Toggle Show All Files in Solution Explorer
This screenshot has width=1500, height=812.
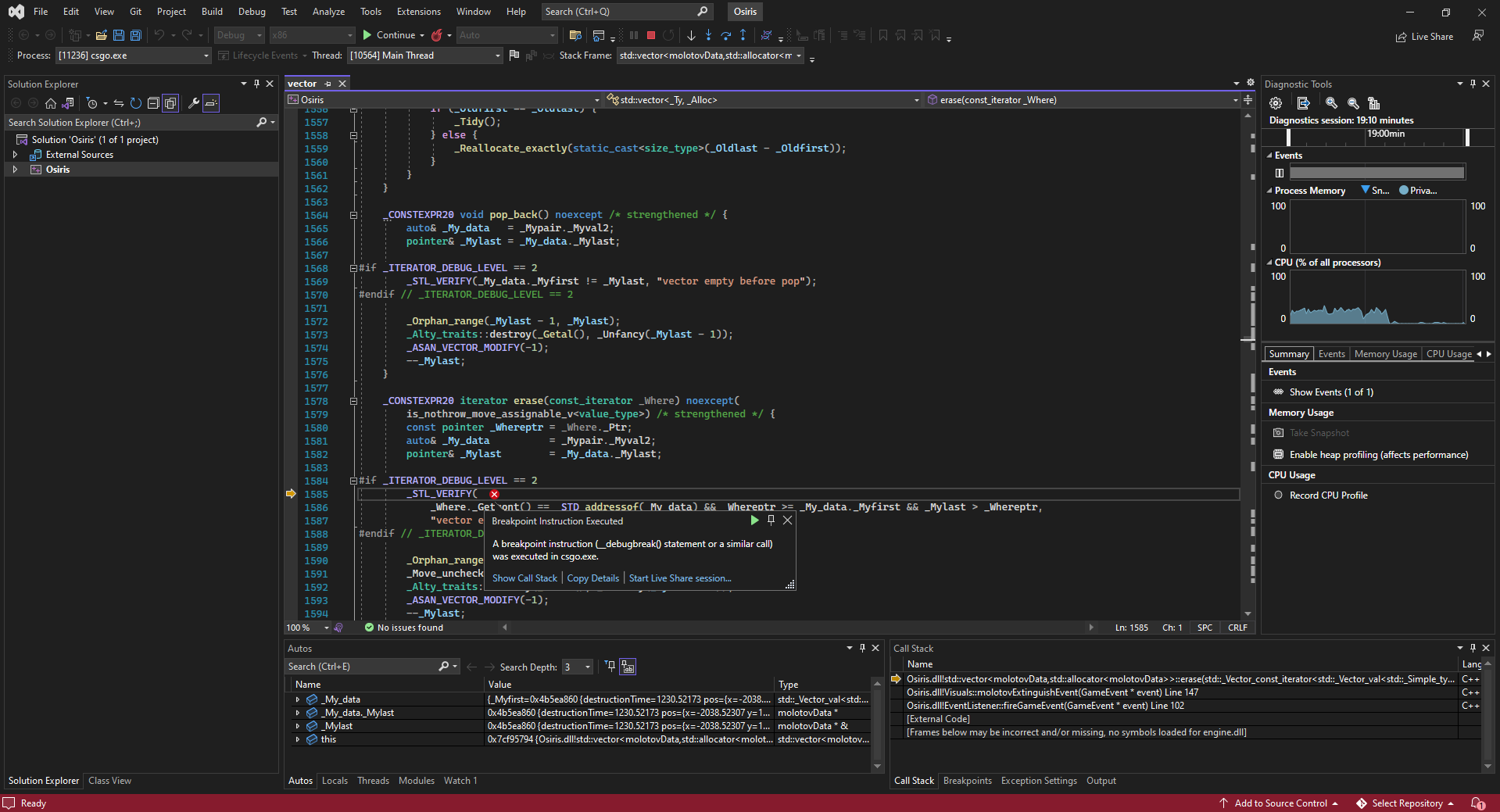pos(170,103)
